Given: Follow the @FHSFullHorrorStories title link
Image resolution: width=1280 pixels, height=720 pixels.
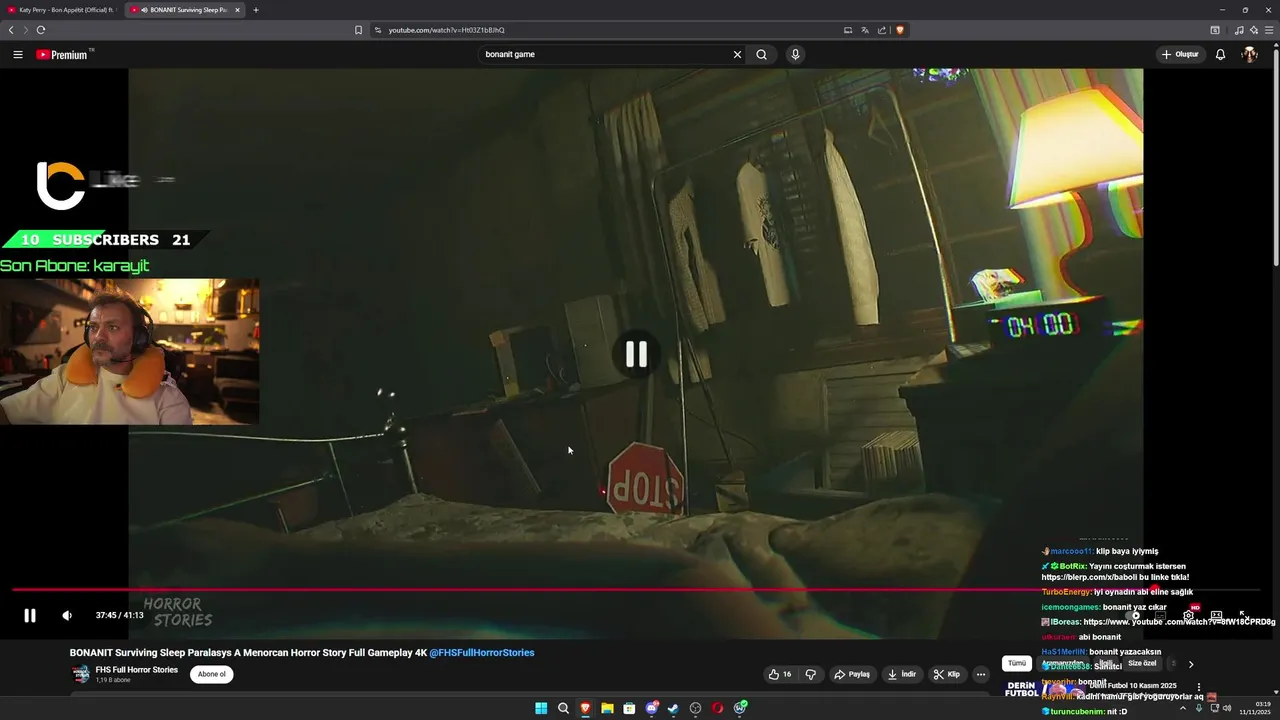Looking at the screenshot, I should tap(482, 653).
